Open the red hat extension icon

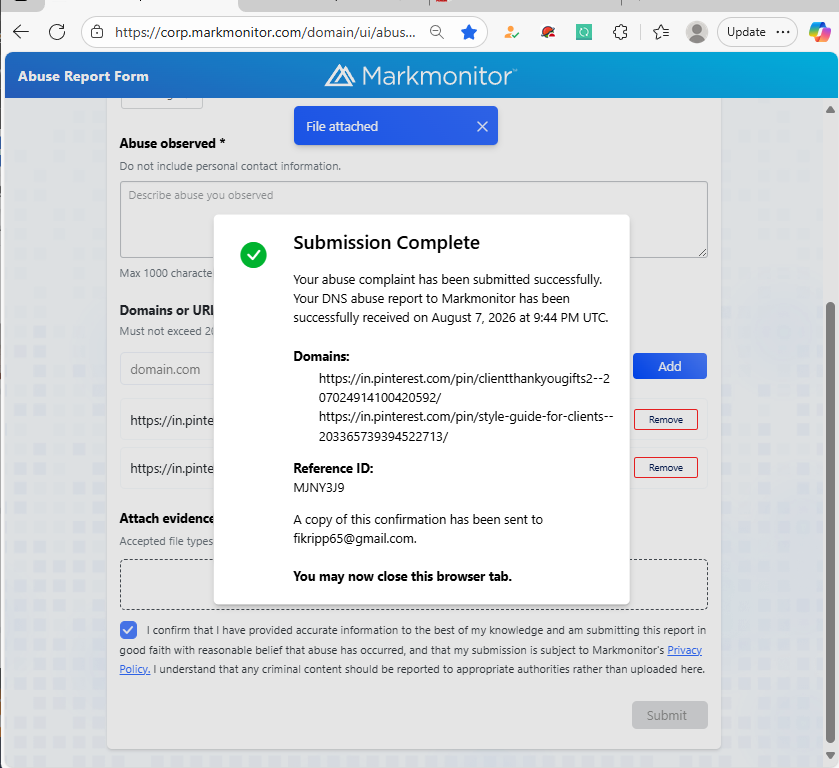click(547, 32)
